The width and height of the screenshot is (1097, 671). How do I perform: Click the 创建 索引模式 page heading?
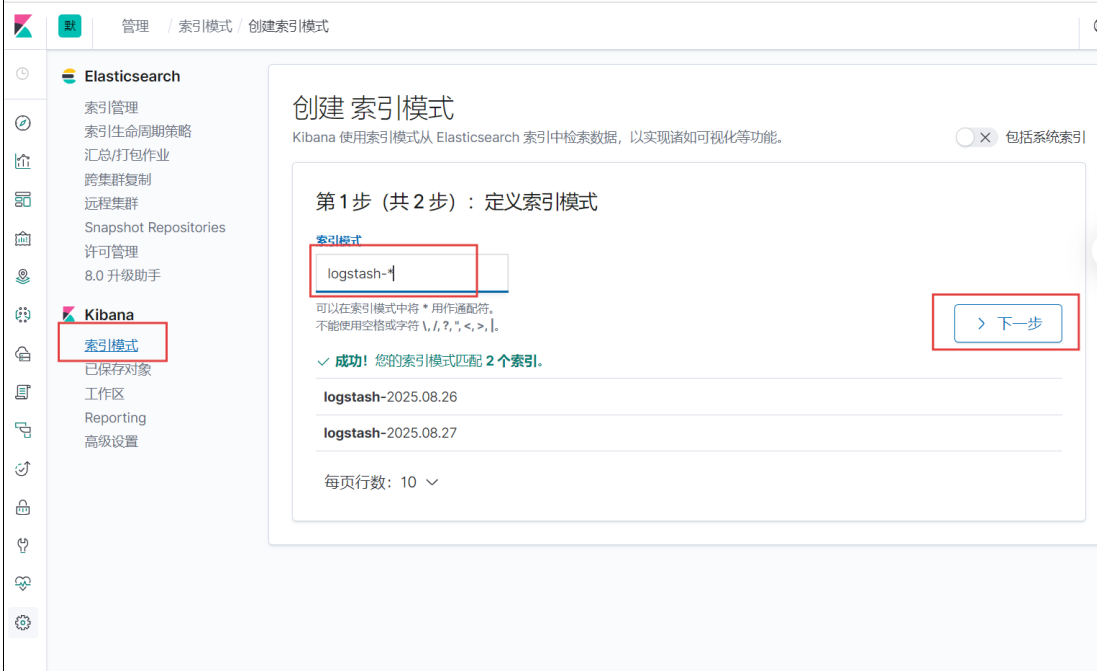click(x=373, y=108)
